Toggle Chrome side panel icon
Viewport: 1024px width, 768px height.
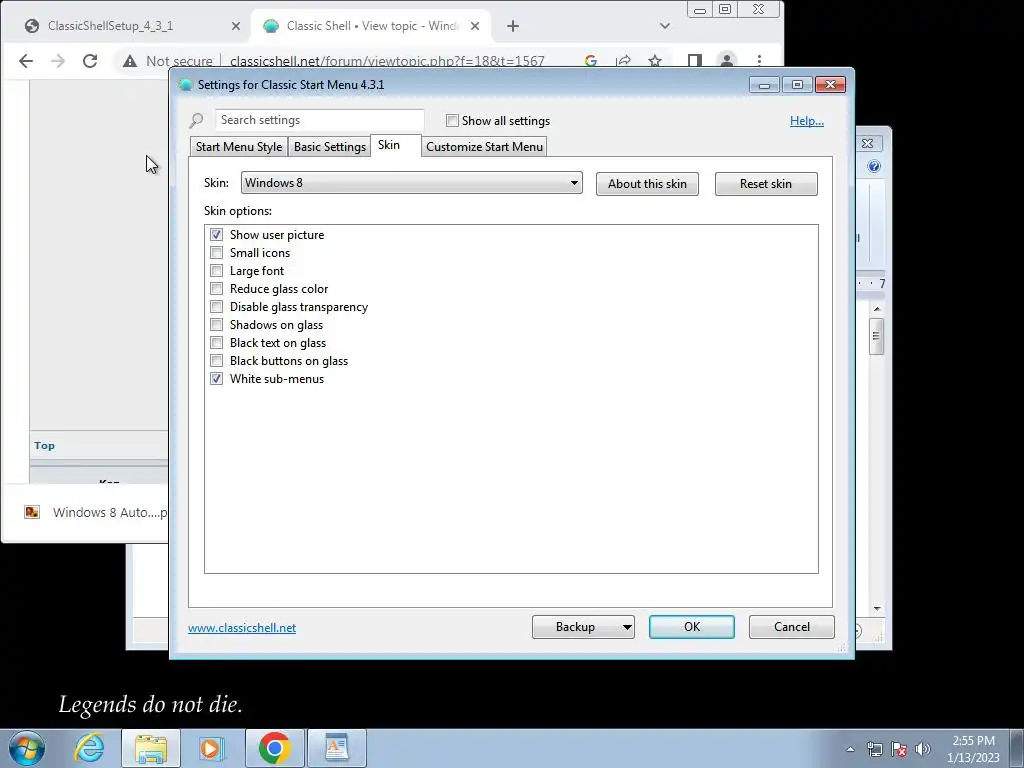pyautogui.click(x=695, y=61)
